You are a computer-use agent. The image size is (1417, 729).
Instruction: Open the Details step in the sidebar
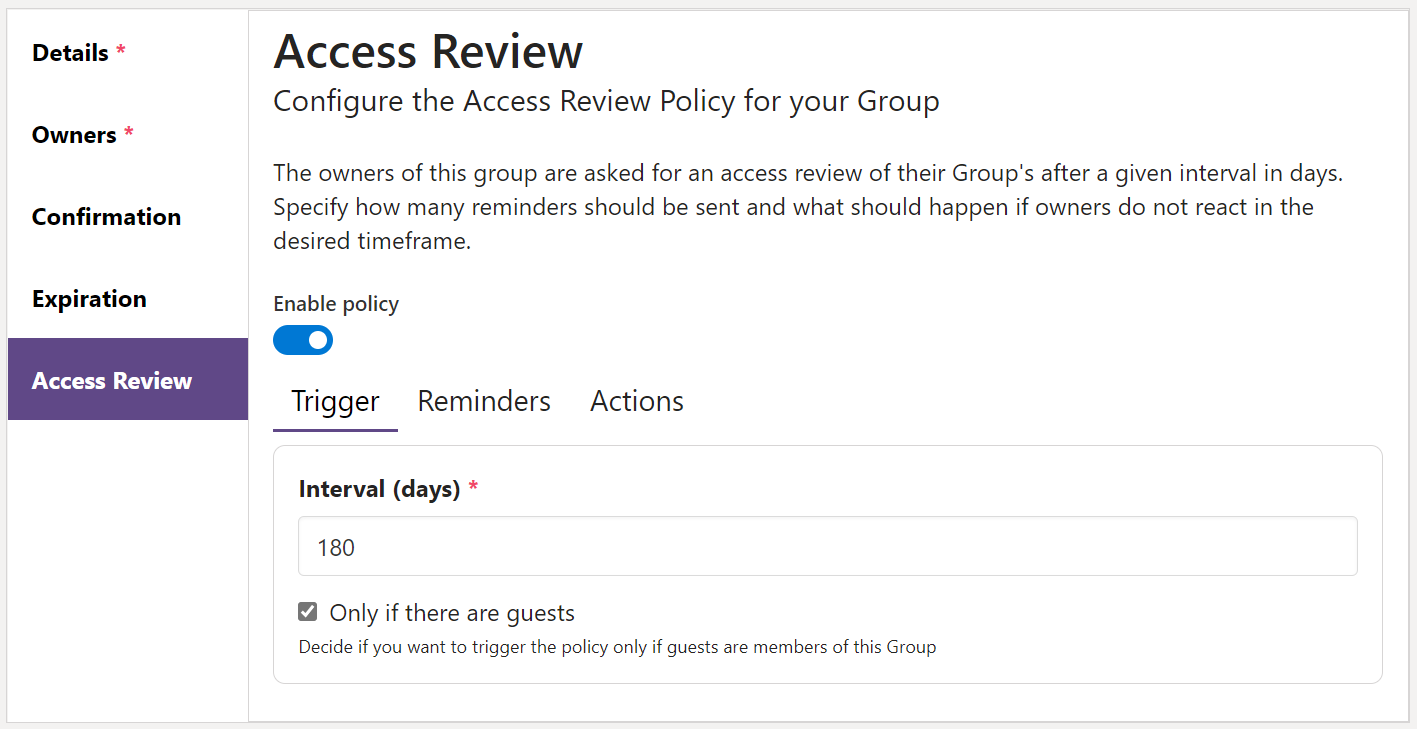(70, 52)
